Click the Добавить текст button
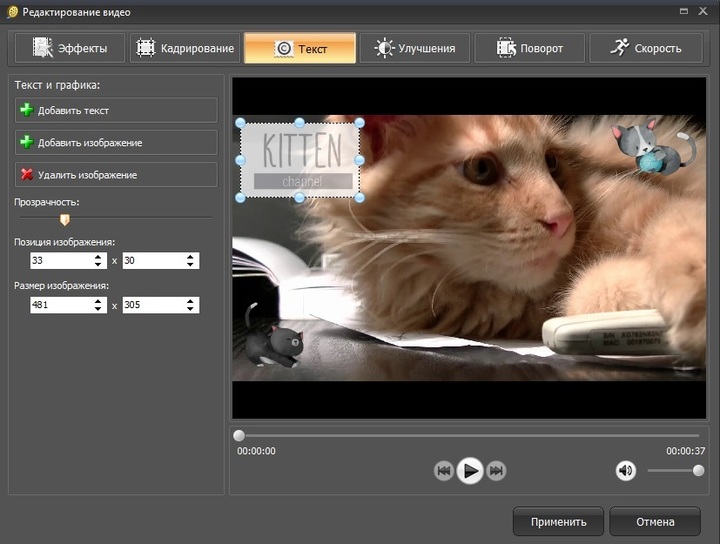The height and width of the screenshot is (544, 720). click(116, 110)
